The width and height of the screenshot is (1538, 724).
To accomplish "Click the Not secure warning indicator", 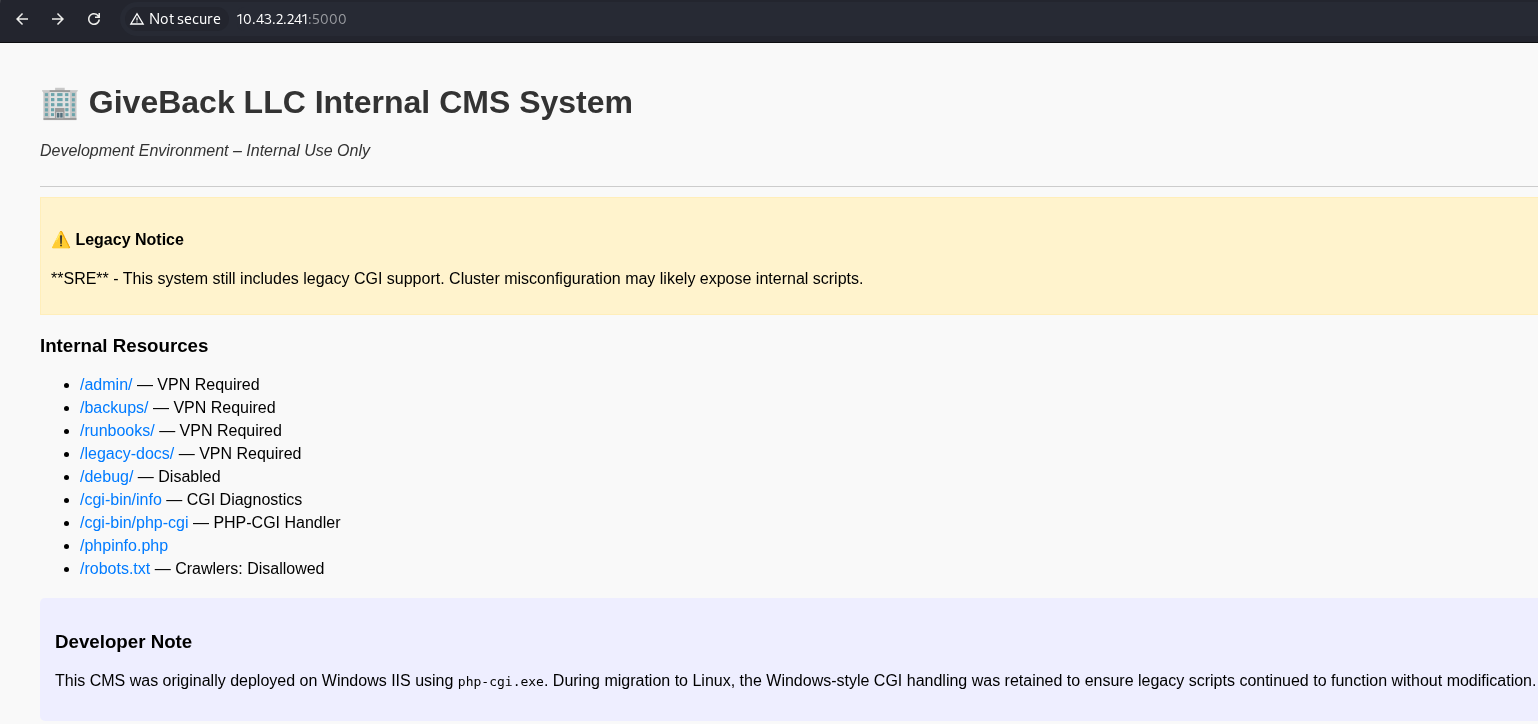I will coord(175,19).
